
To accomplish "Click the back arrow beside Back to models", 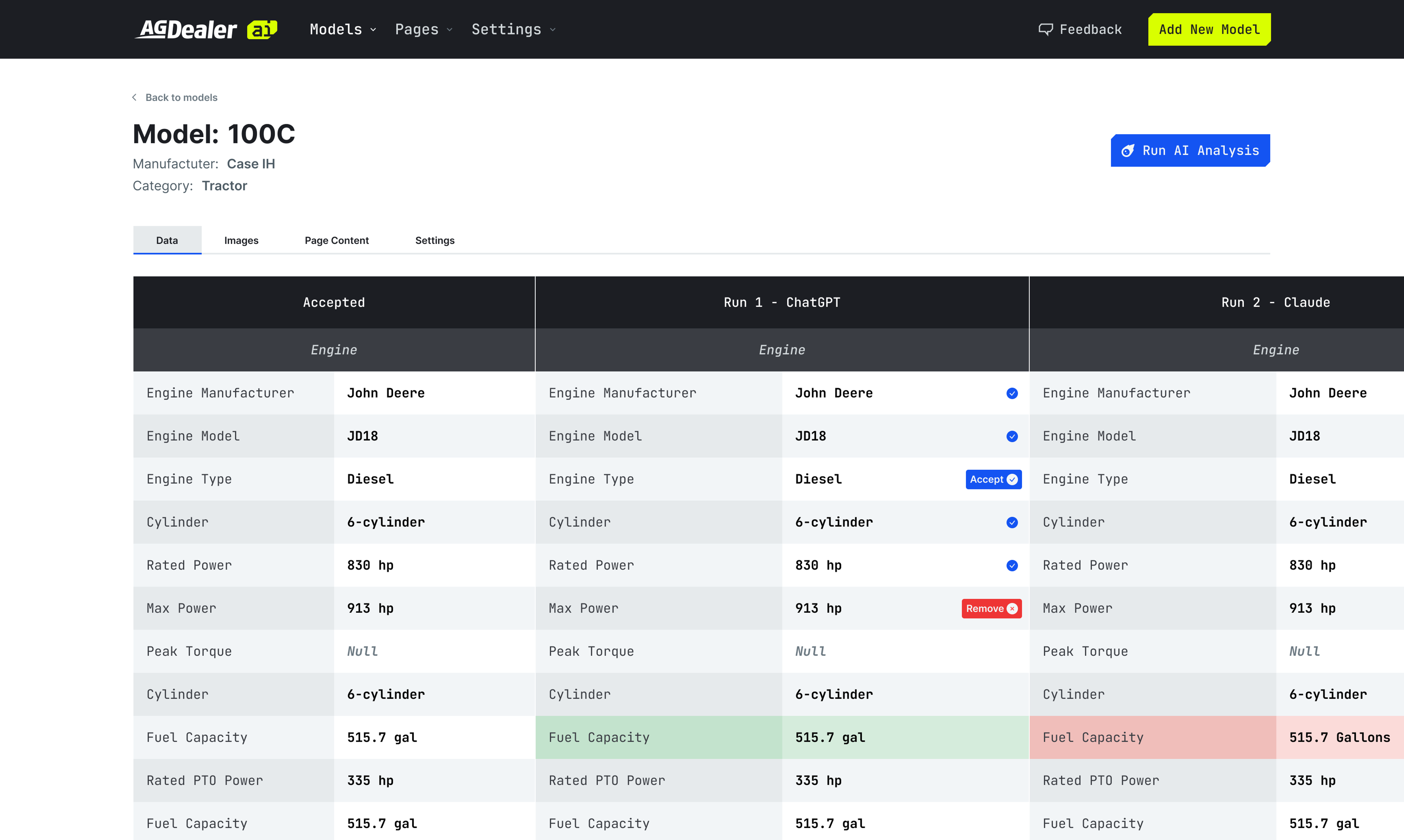I will 135,97.
